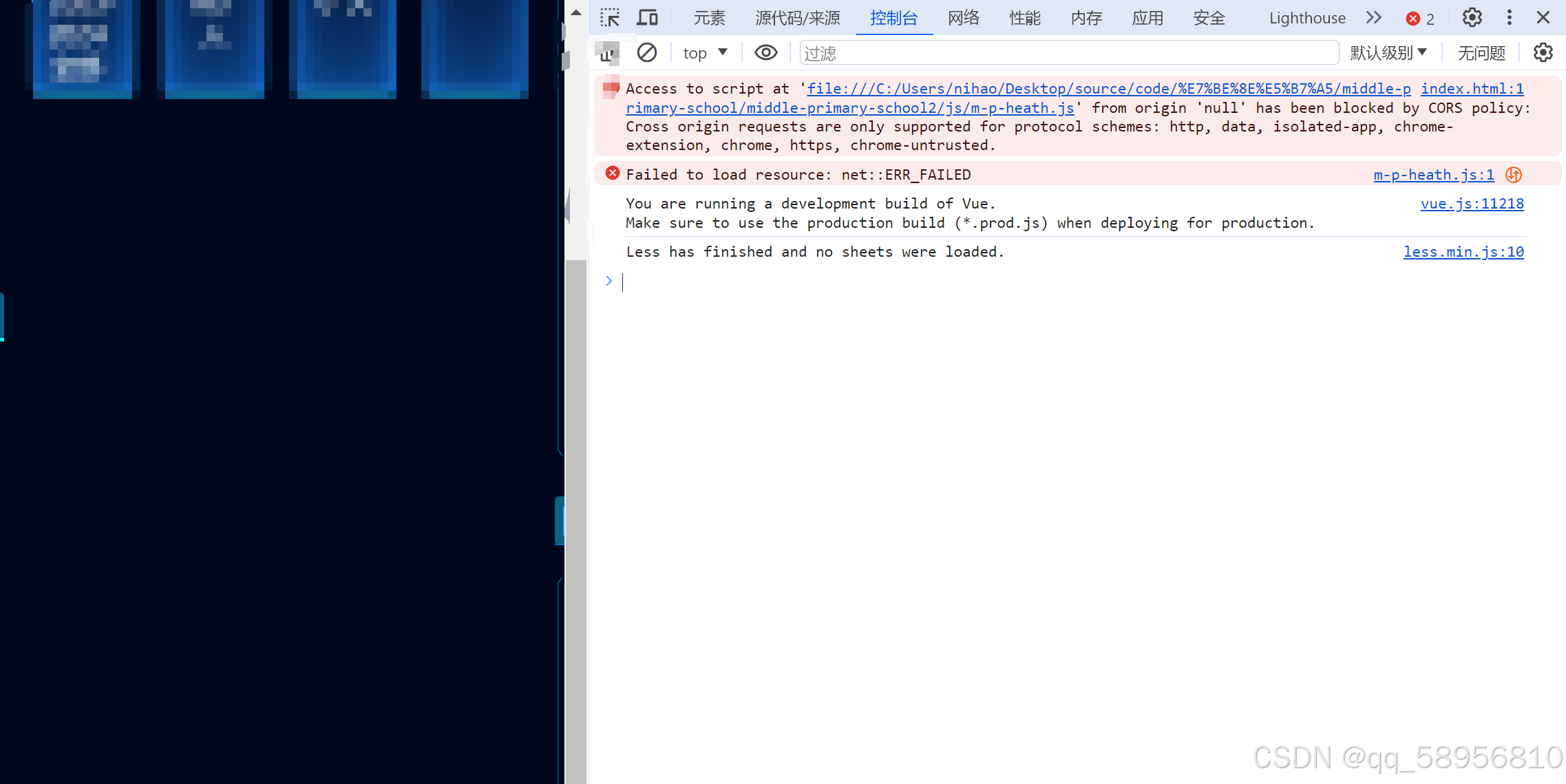Open the less.min.js:10 source link

[1463, 252]
